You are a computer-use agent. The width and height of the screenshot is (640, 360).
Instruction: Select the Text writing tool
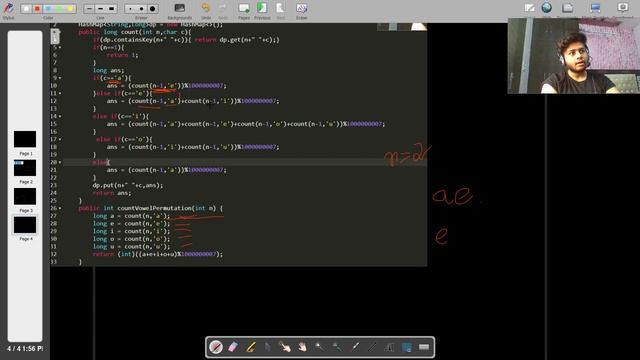[389, 347]
